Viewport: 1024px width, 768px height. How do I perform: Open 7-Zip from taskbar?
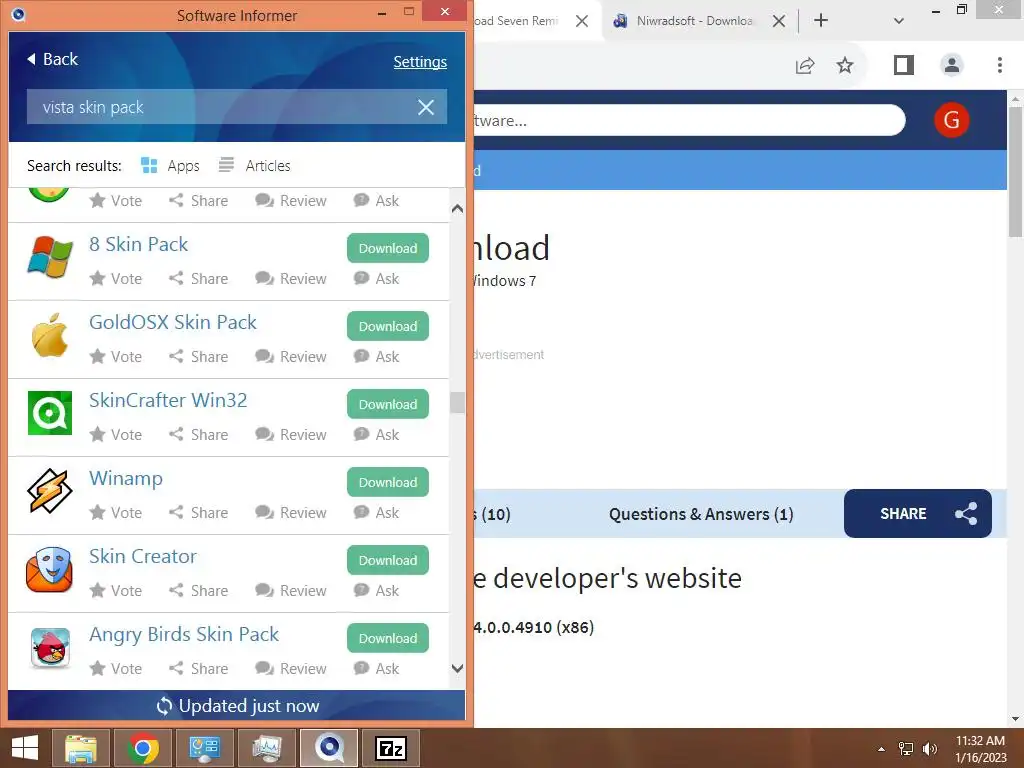391,748
